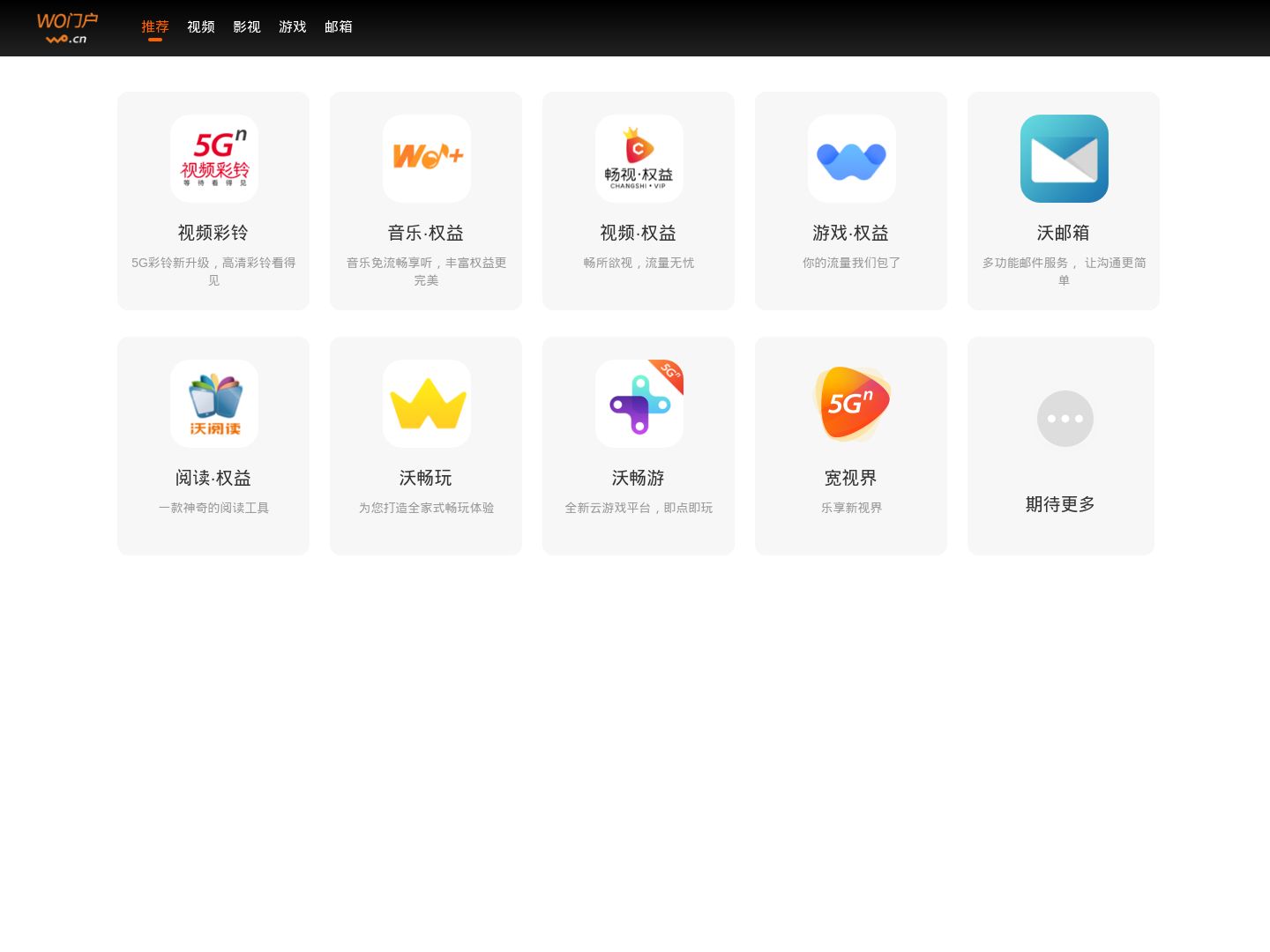The image size is (1270, 952).
Task: Open the 5G 视频彩铃 app icon
Action: tap(214, 159)
